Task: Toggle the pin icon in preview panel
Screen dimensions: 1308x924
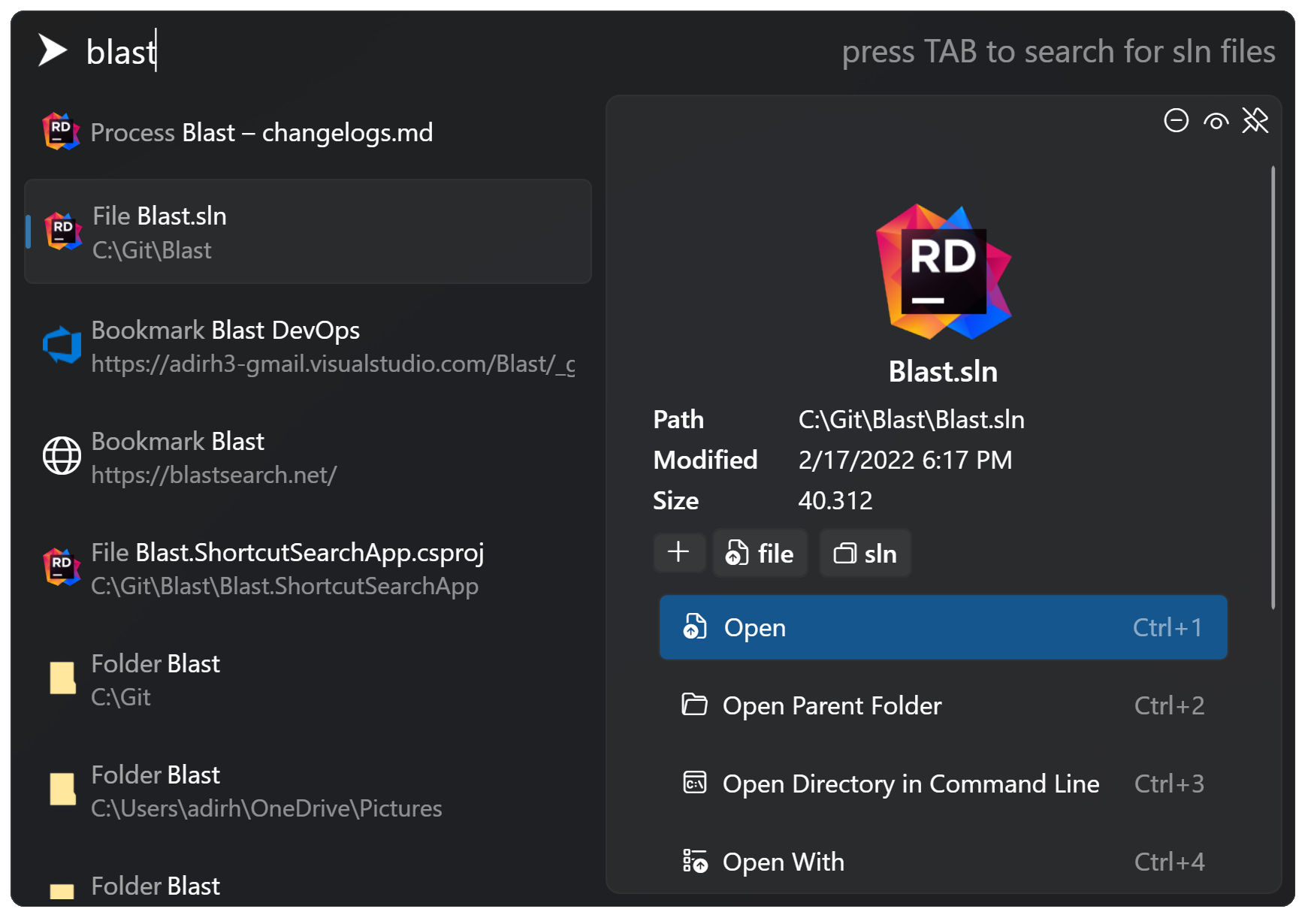Action: coord(1255,120)
